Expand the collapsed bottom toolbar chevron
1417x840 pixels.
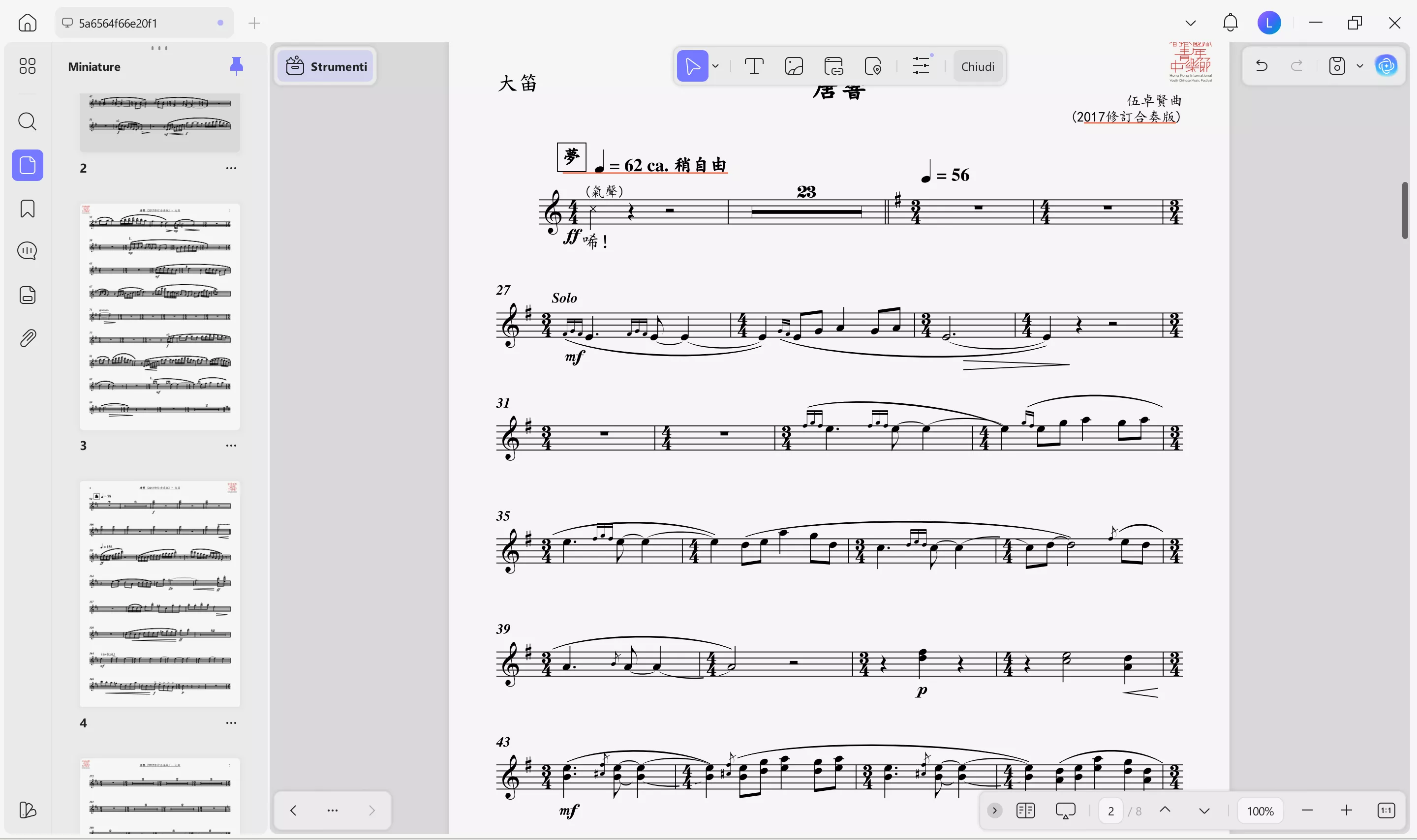coord(994,810)
